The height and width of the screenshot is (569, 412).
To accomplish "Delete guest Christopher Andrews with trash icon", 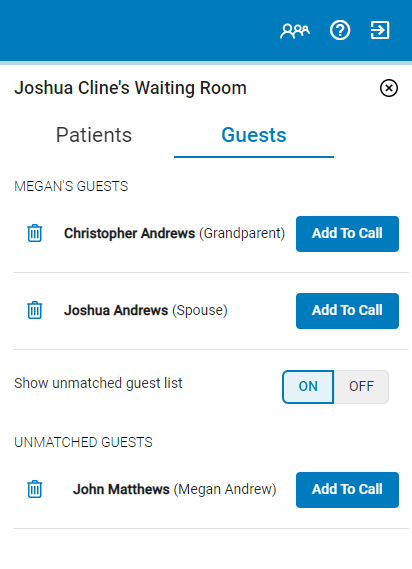I will 35,233.
